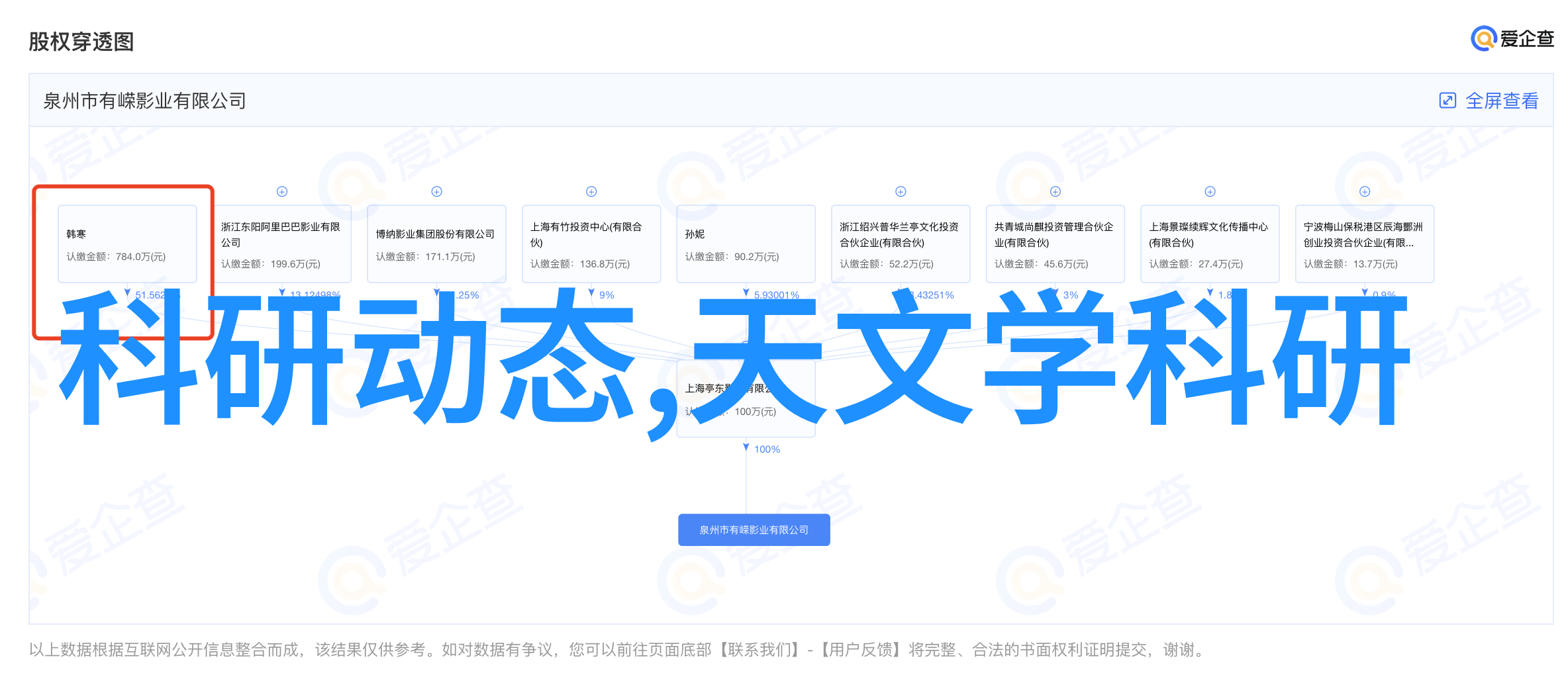
Task: Open 宁波梅山保税港区辰海鄞洲 card
Action: 1365,244
